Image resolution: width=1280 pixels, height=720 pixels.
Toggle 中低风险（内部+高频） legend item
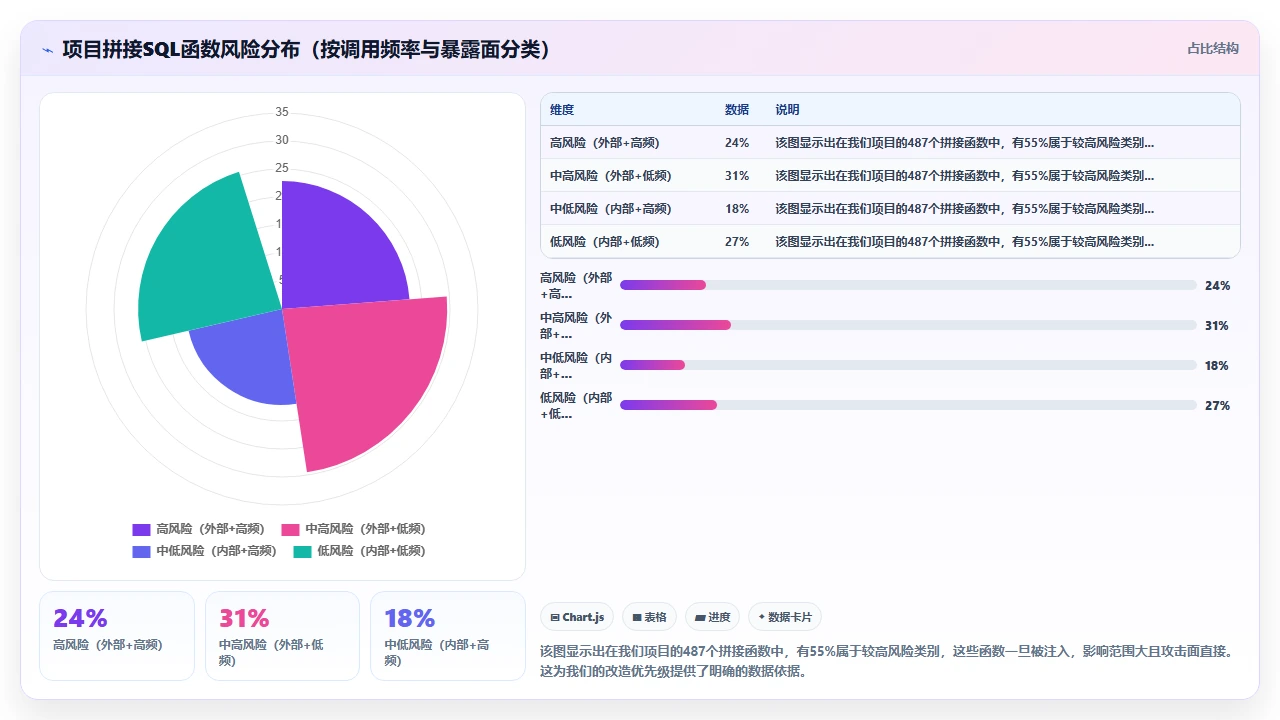pyautogui.click(x=204, y=551)
